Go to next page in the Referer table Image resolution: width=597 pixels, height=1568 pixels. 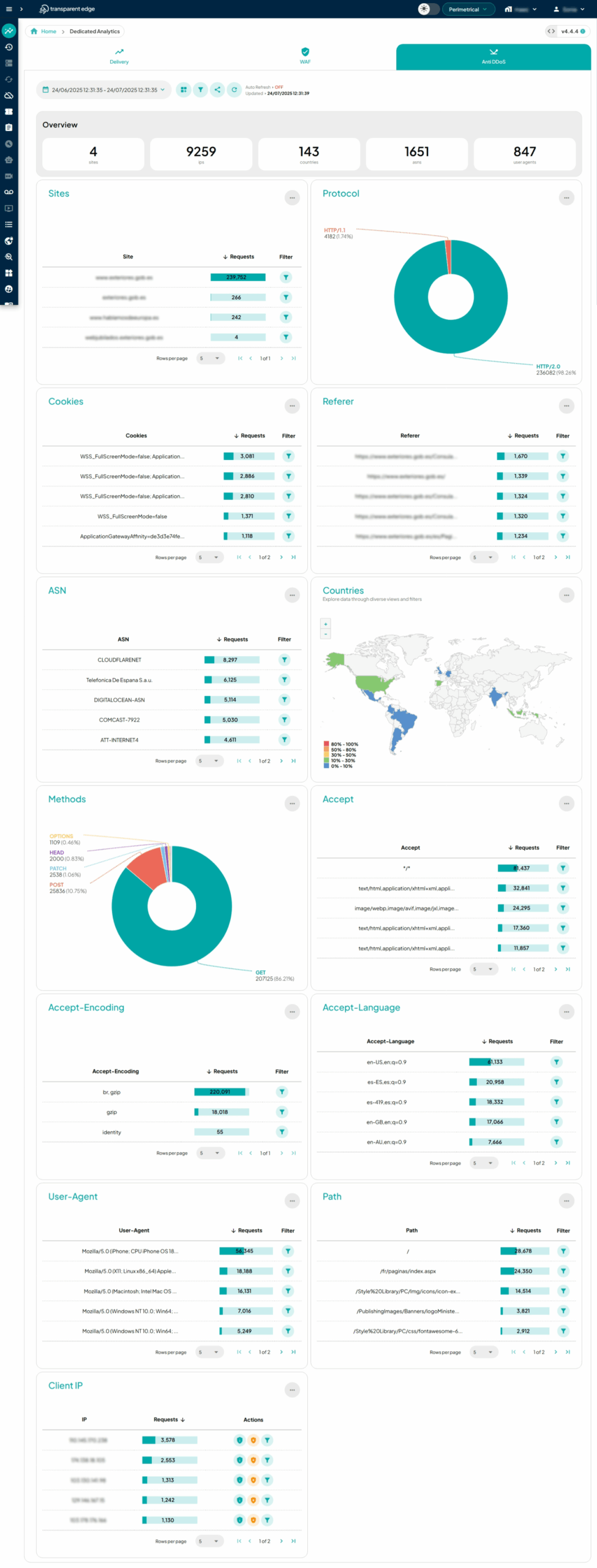(x=555, y=557)
